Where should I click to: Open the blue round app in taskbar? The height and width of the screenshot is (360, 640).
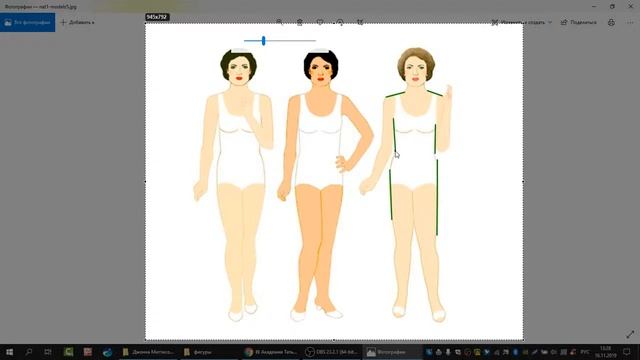[107, 352]
